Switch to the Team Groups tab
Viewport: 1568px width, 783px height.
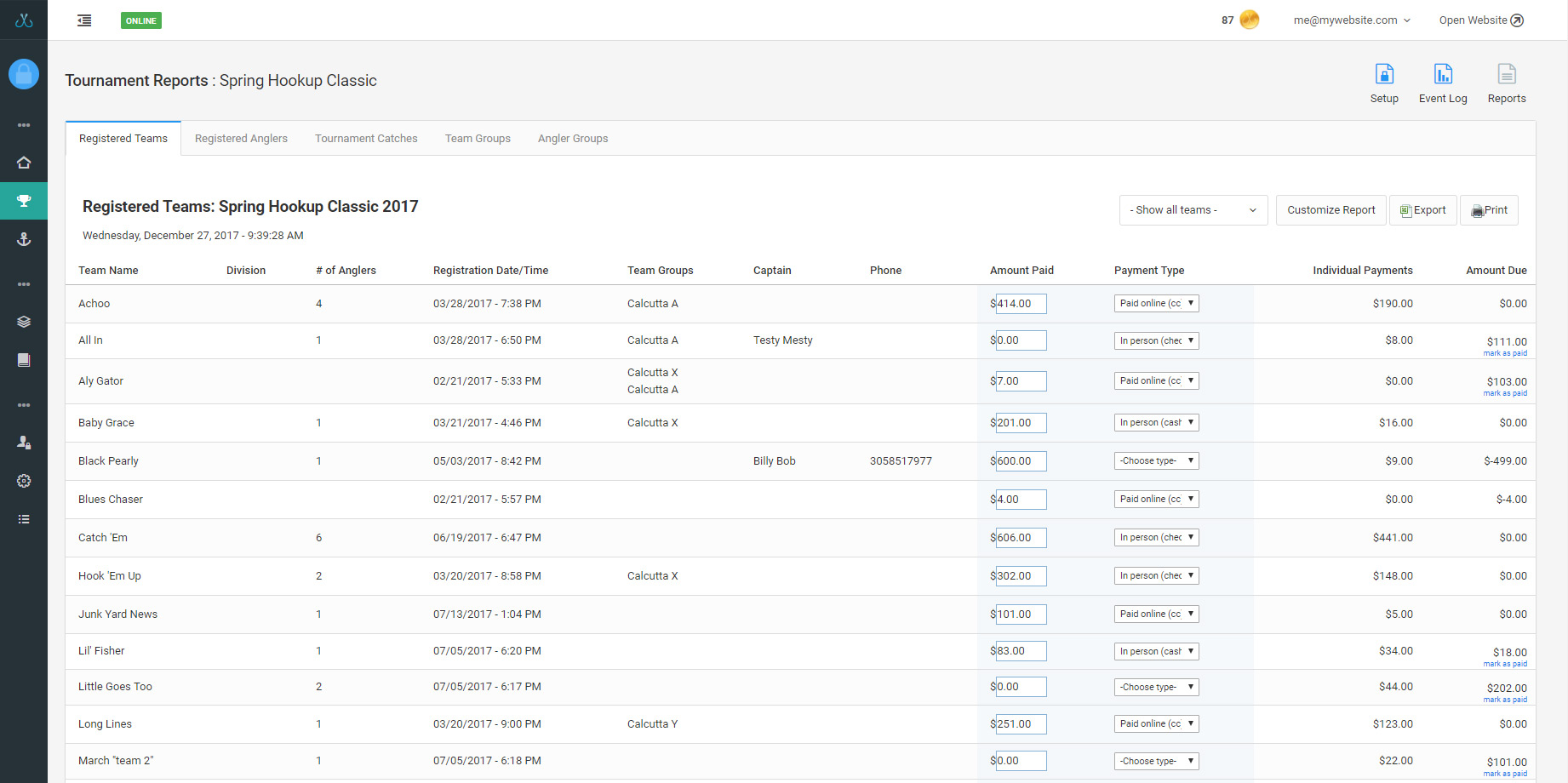[x=478, y=139]
